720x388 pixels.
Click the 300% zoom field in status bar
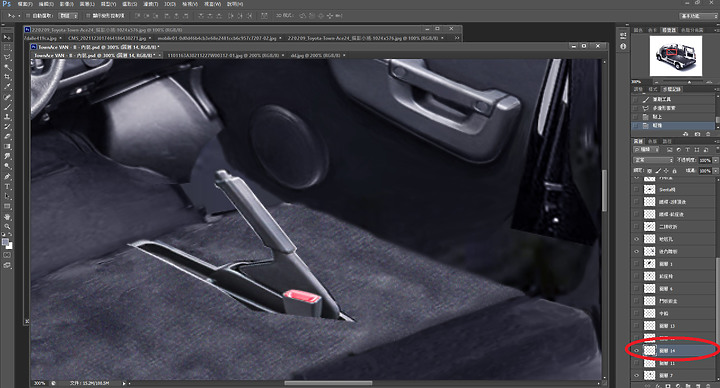(x=39, y=383)
